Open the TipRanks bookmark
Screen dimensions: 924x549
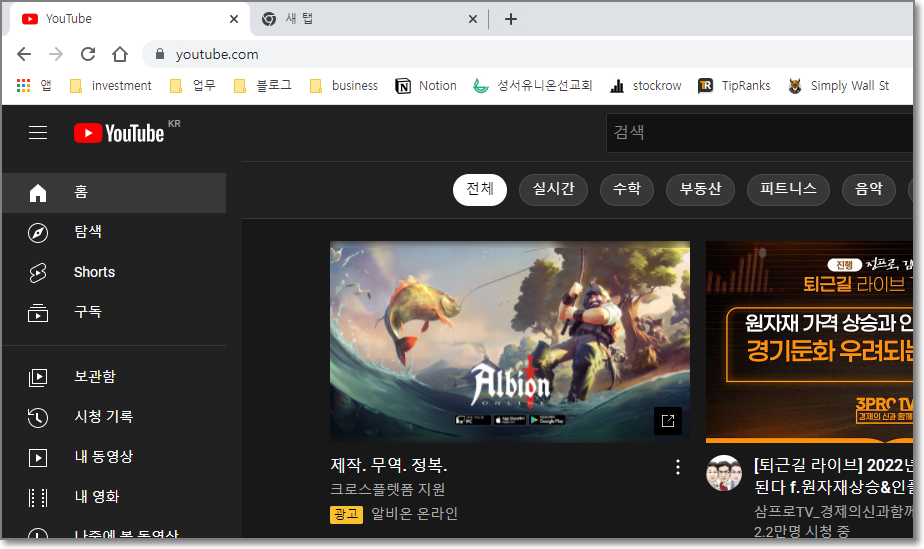pyautogui.click(x=734, y=86)
